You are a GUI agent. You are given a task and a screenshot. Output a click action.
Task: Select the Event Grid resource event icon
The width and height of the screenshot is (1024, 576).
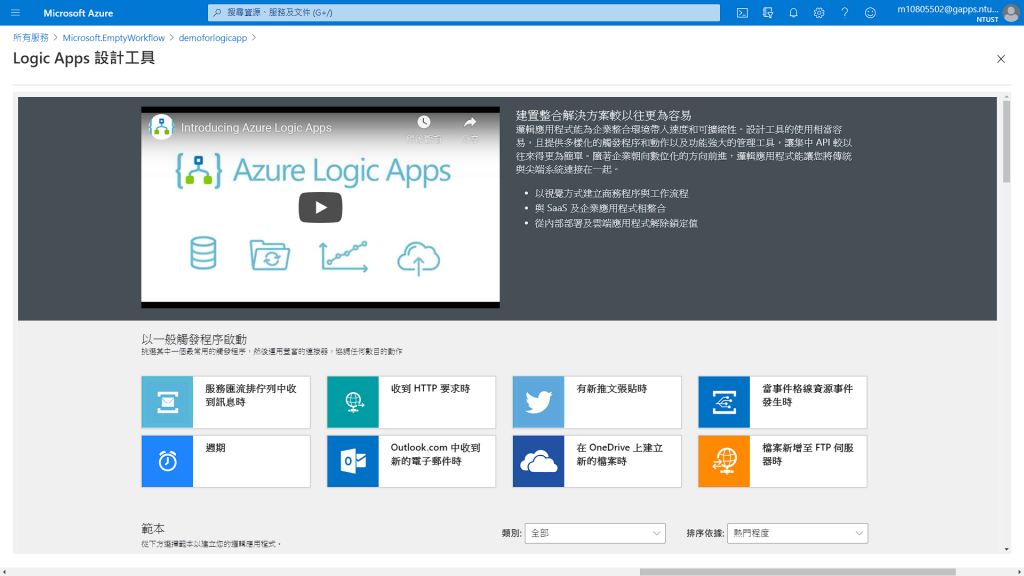(724, 402)
